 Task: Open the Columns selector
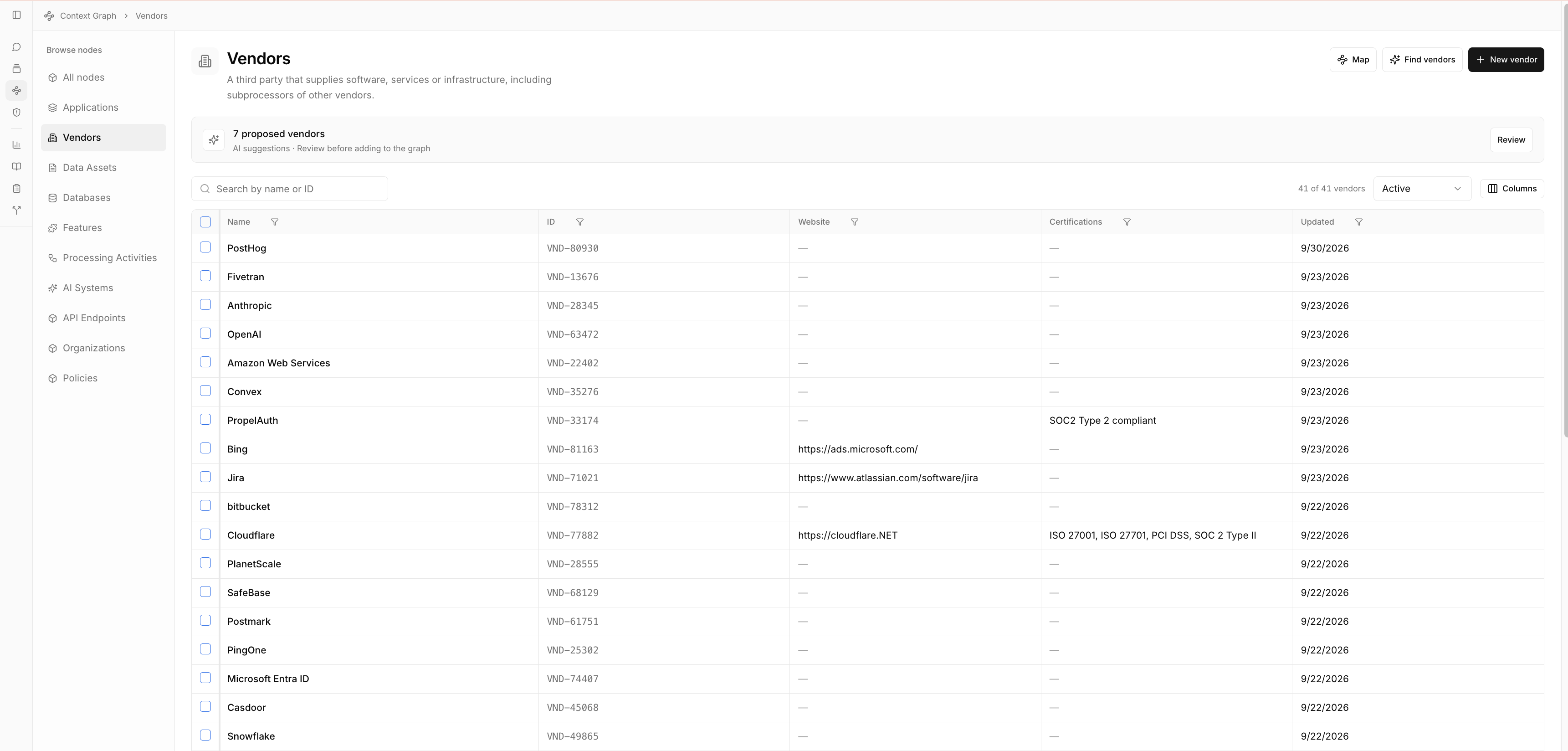(x=1512, y=189)
